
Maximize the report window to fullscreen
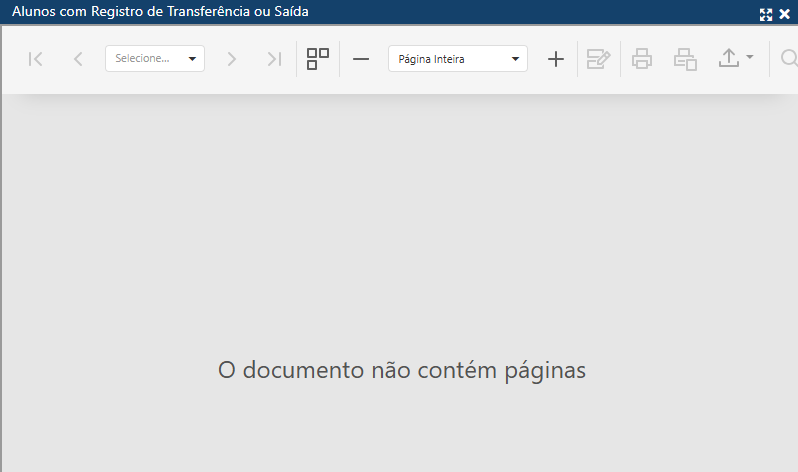click(766, 14)
